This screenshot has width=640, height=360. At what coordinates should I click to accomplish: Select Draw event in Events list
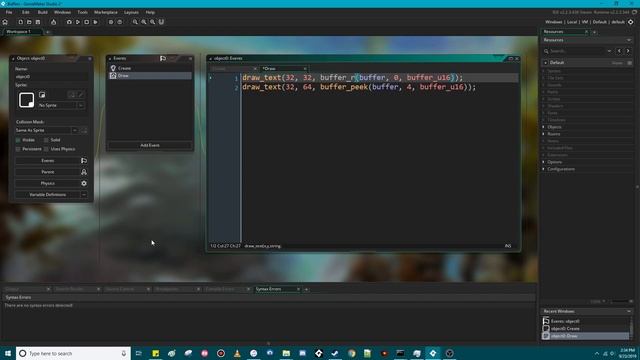[150, 76]
